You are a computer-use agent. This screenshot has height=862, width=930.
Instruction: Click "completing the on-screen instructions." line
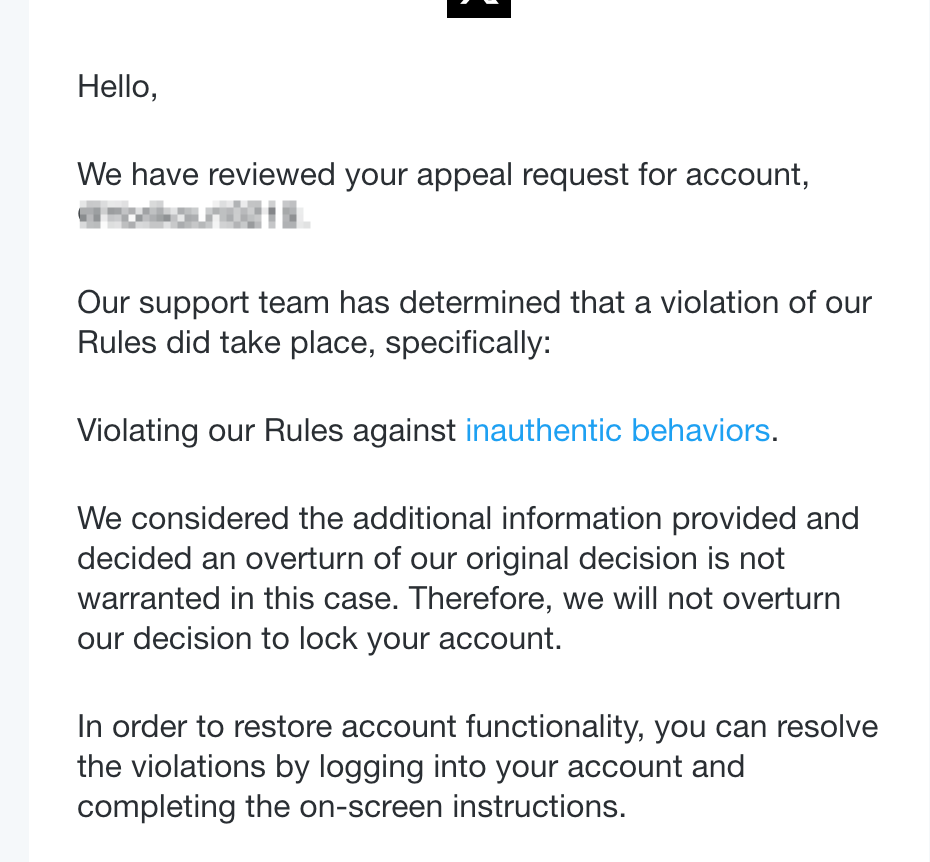[x=352, y=807]
